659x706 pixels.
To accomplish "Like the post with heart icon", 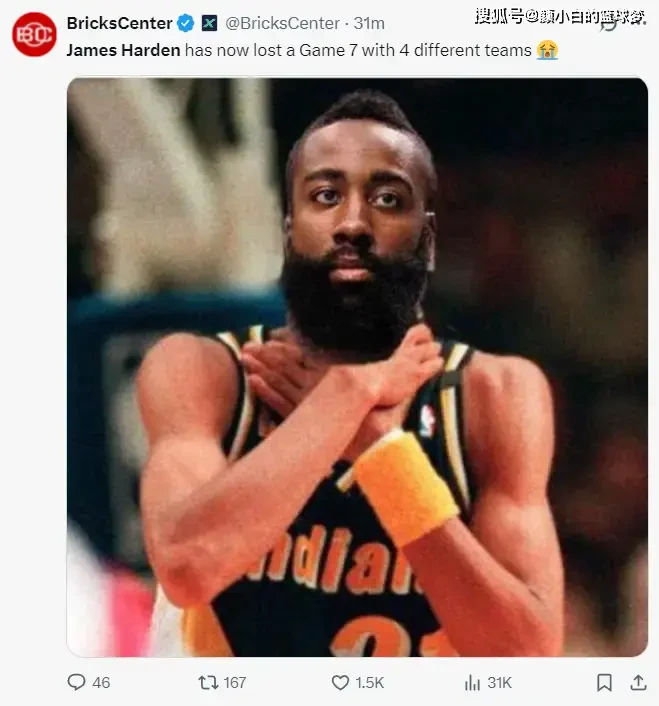I will [340, 683].
